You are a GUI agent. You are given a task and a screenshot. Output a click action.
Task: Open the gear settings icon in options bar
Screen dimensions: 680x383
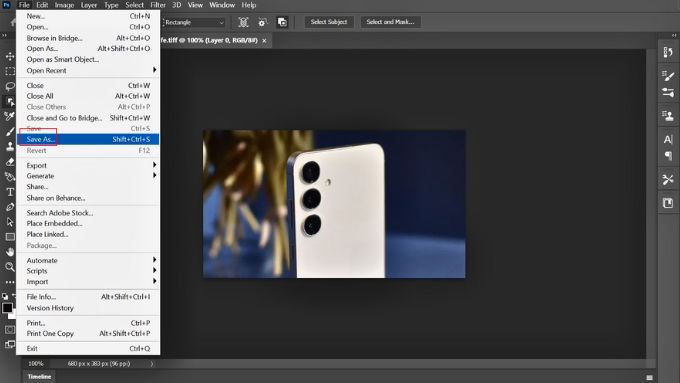(x=262, y=22)
